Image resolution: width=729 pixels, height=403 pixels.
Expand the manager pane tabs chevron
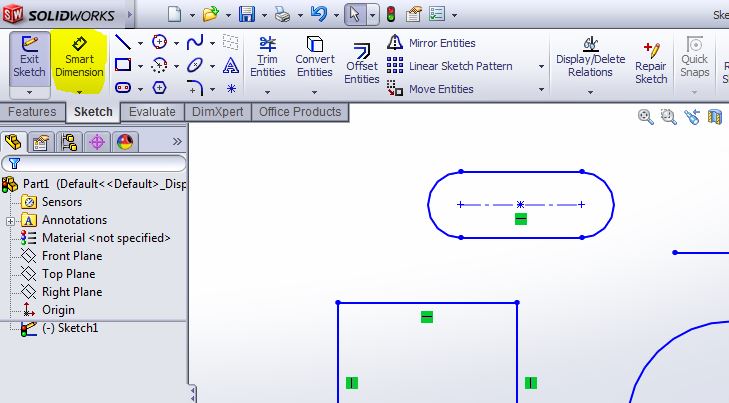[x=177, y=141]
